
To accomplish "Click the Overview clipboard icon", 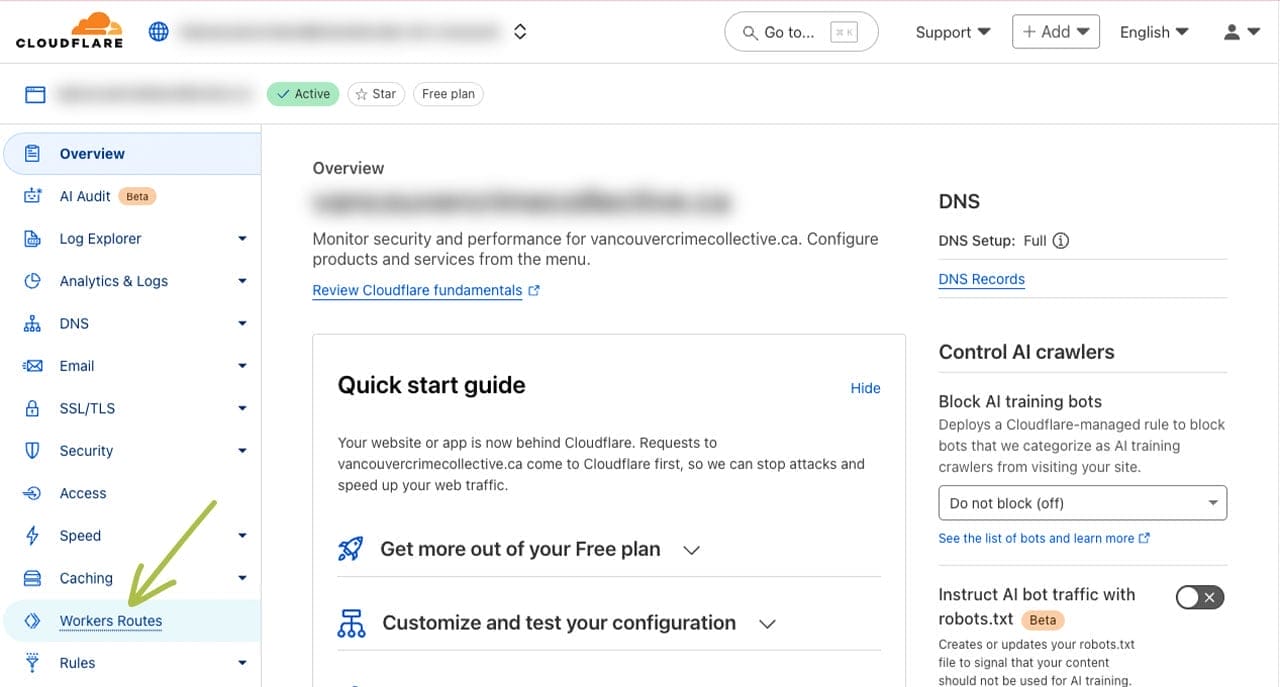I will [33, 154].
